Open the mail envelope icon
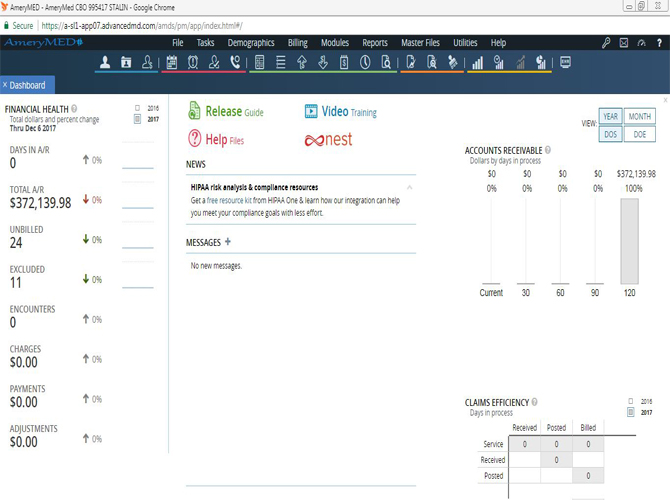 click(x=624, y=43)
